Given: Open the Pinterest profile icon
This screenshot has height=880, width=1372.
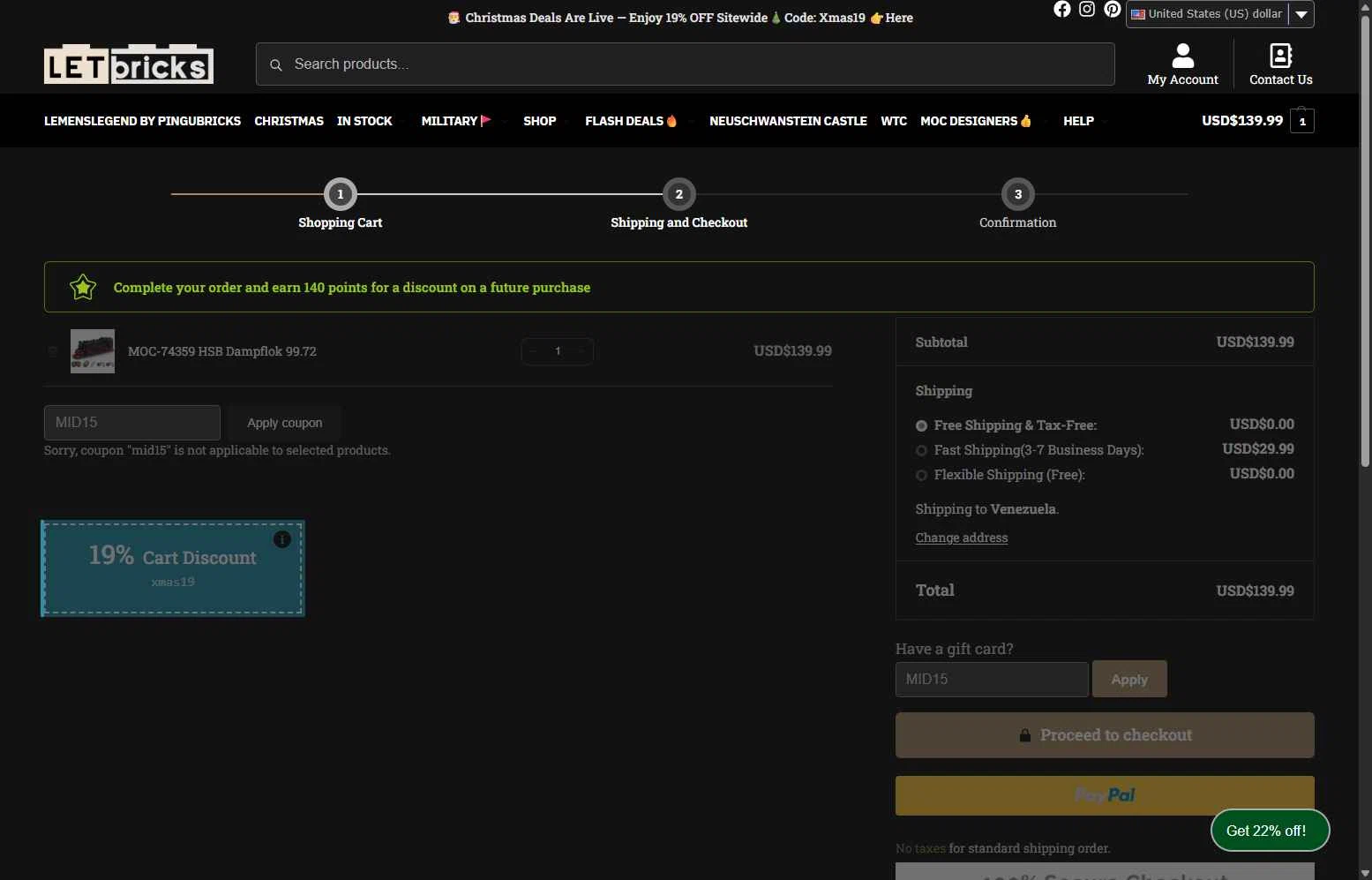Looking at the screenshot, I should (x=1113, y=9).
